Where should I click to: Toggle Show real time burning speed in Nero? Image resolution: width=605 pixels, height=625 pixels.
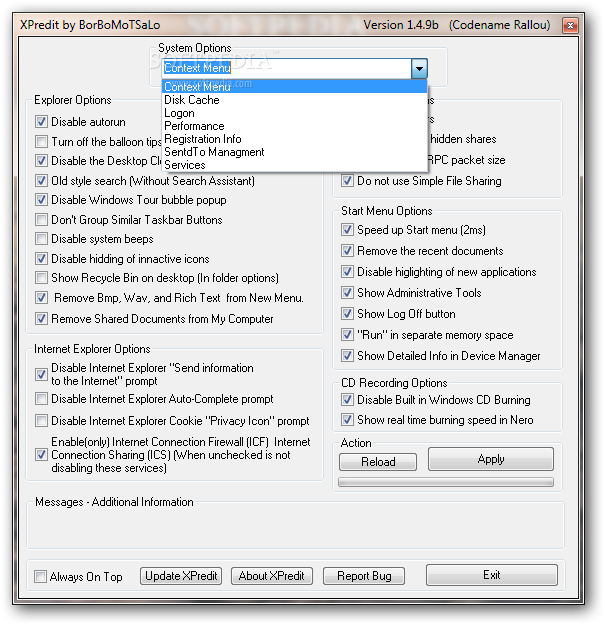point(347,420)
